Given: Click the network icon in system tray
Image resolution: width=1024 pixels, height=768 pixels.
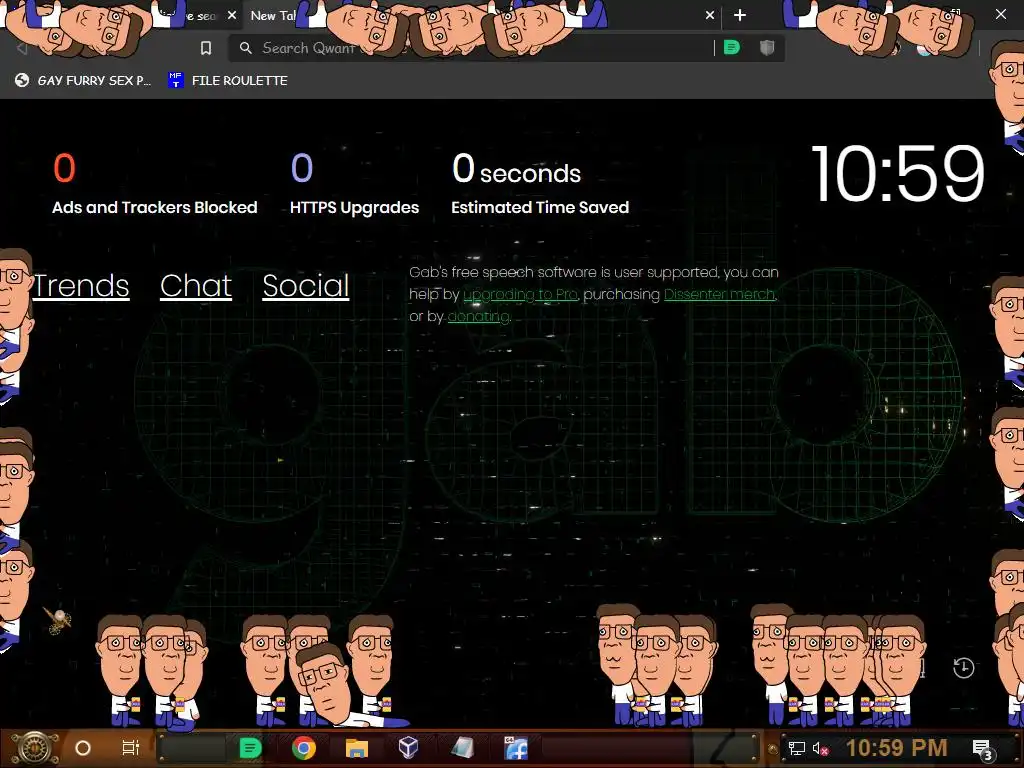Looking at the screenshot, I should tap(797, 748).
